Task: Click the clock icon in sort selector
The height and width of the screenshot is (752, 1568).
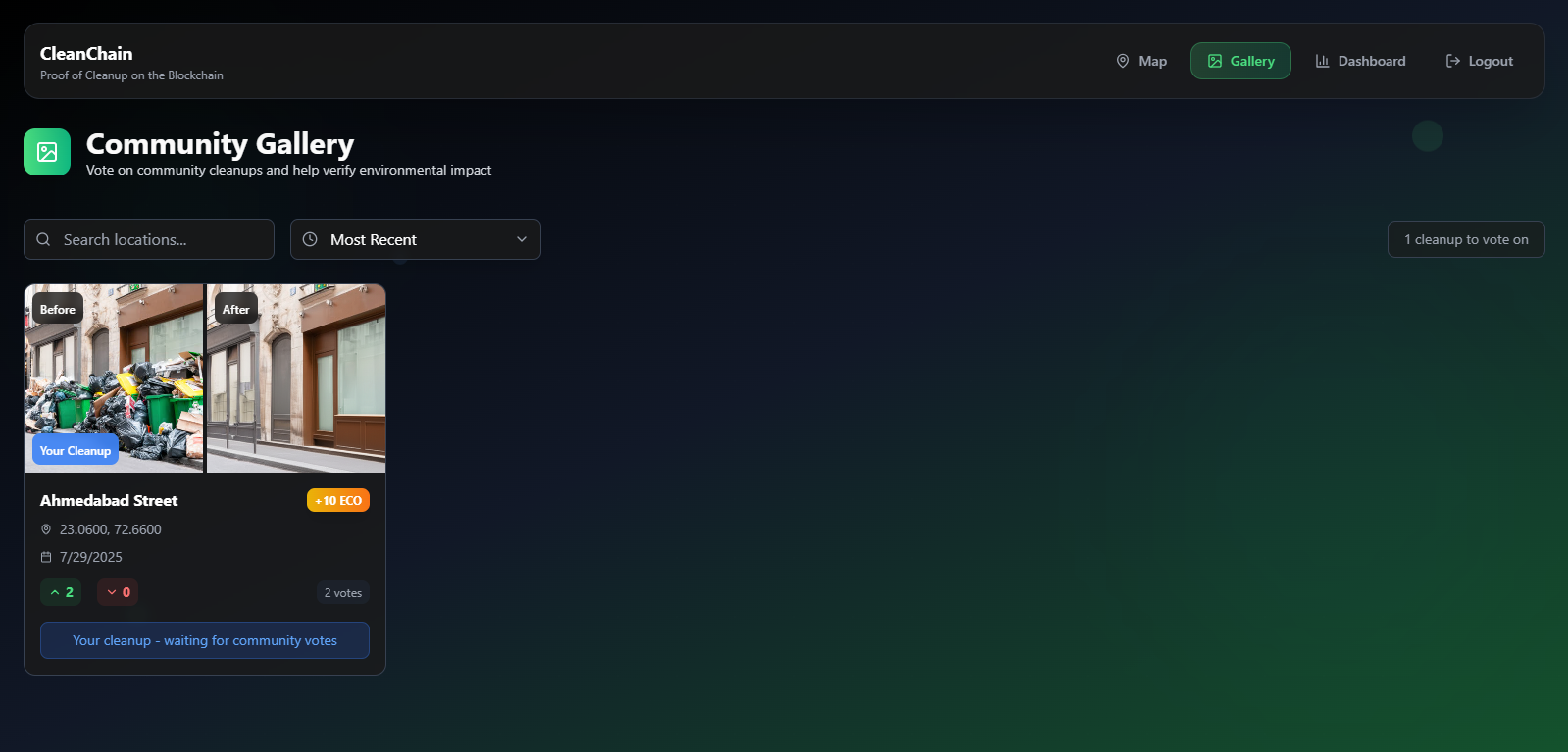Action: pyautogui.click(x=310, y=239)
